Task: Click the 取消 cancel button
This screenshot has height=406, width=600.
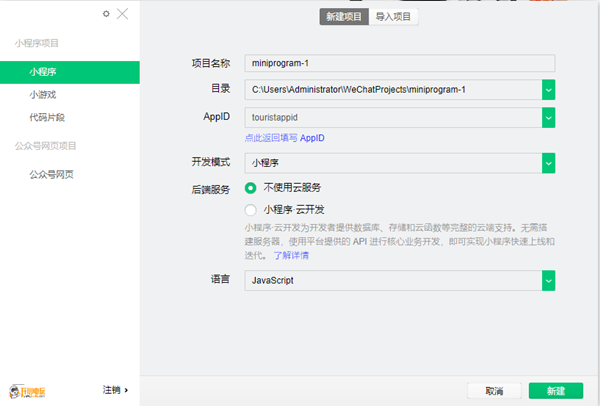Action: coord(494,389)
